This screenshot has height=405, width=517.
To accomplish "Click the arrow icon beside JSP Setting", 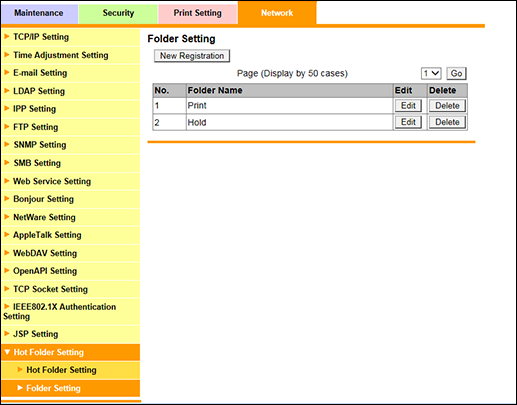I will [6, 333].
